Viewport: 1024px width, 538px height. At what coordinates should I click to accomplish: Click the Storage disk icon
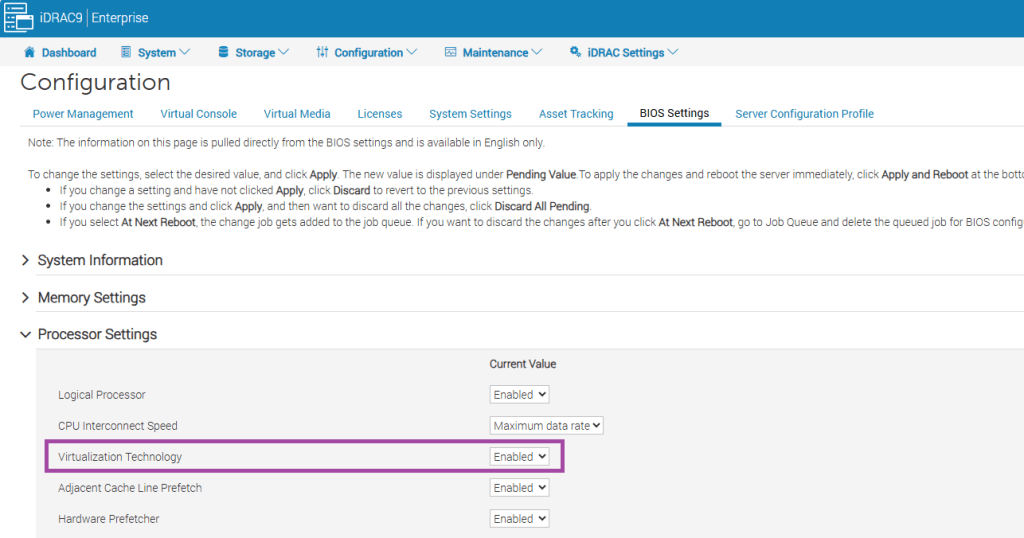(x=223, y=52)
